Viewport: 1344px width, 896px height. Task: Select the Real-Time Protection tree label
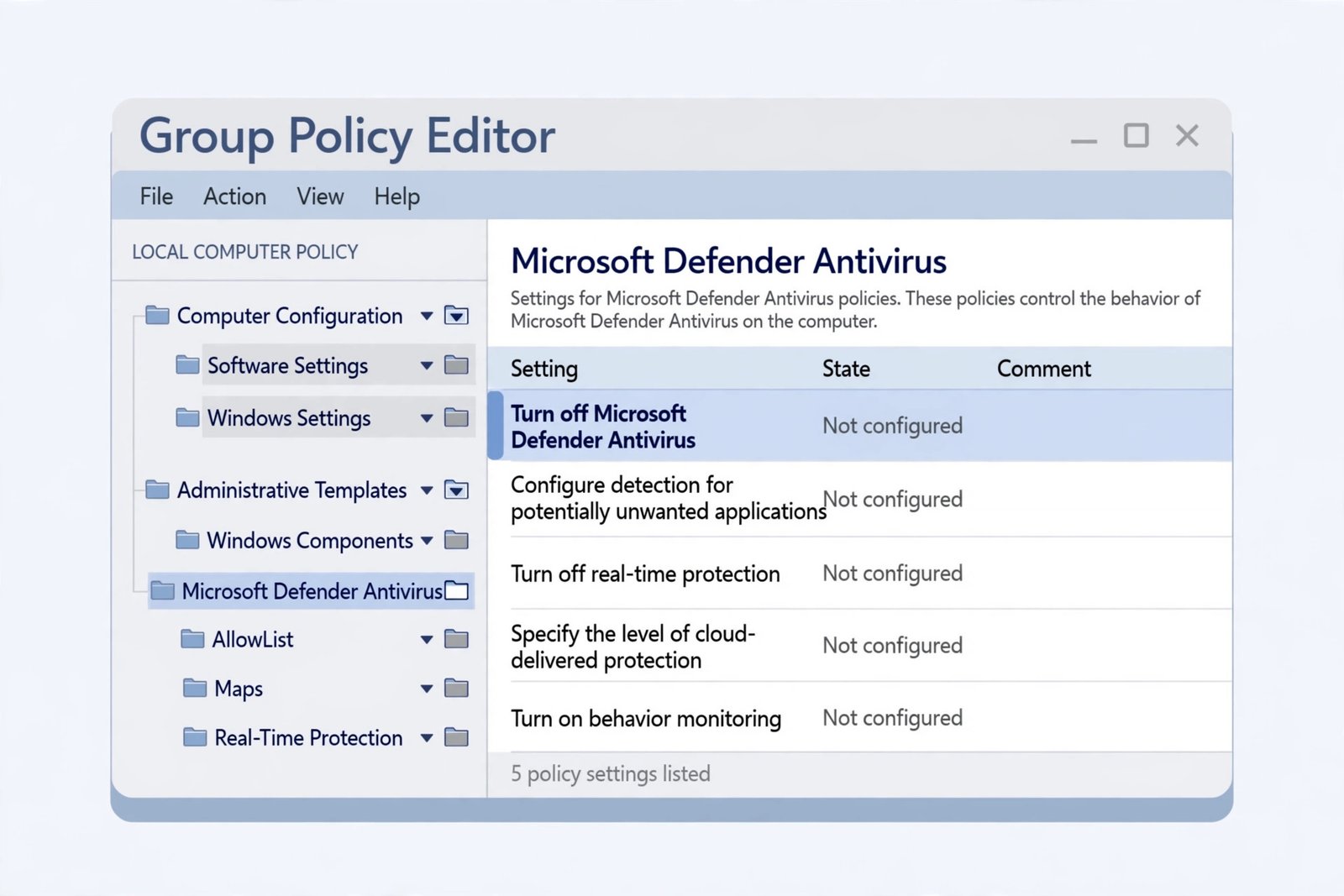[x=308, y=738]
